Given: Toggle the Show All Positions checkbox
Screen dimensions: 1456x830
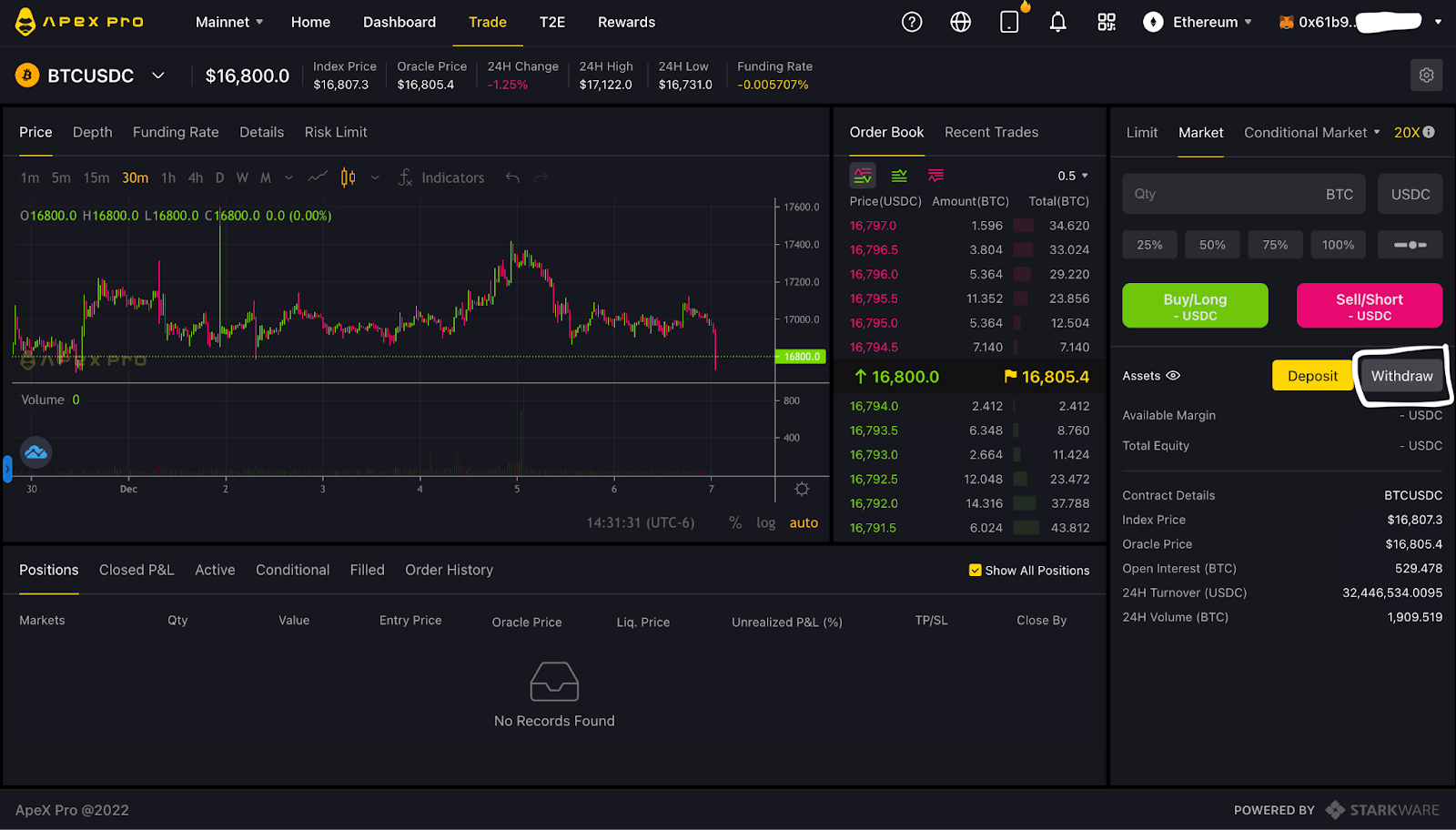Looking at the screenshot, I should click(x=976, y=571).
